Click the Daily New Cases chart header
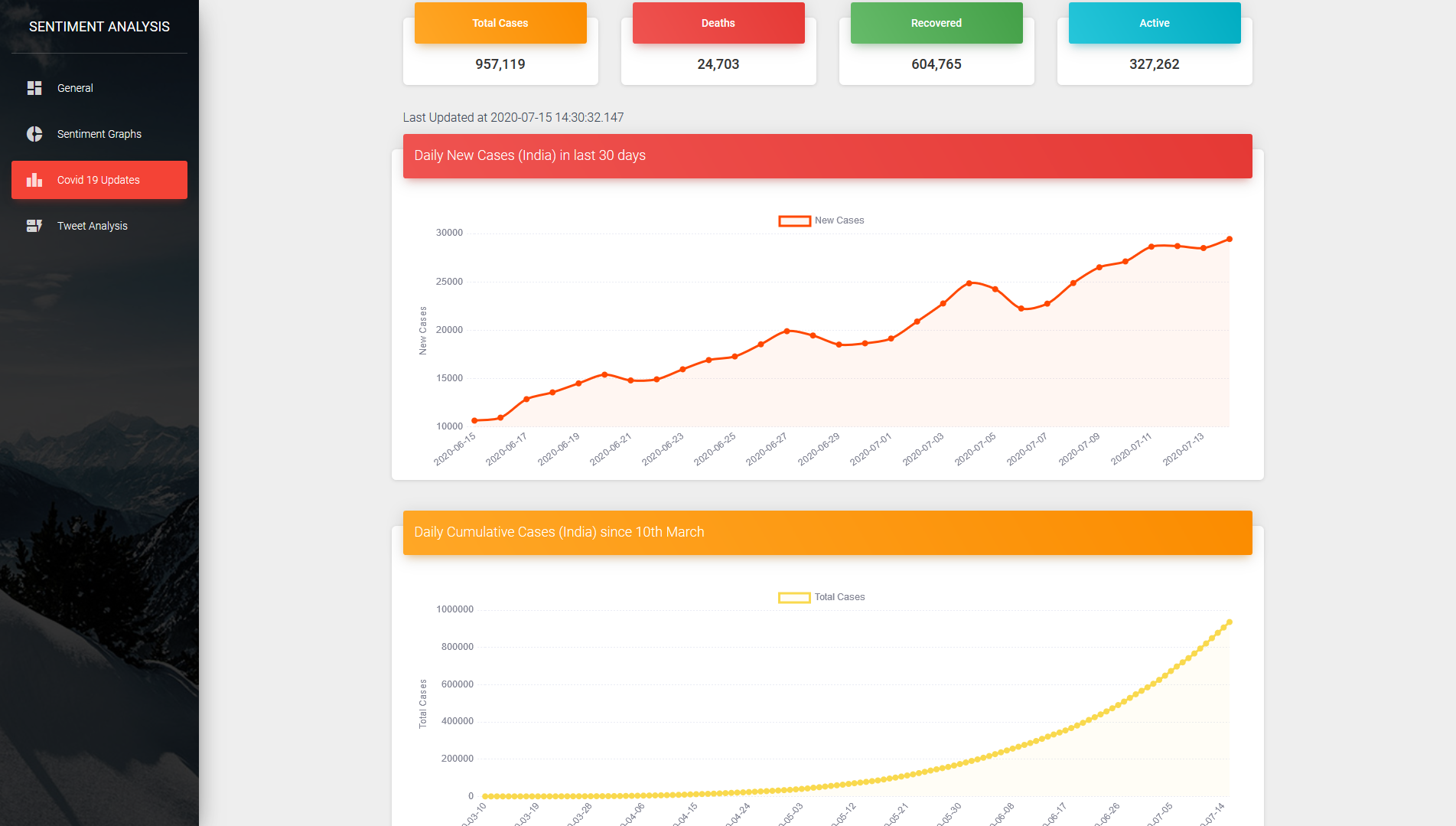This screenshot has height=826, width=1456. coord(828,156)
